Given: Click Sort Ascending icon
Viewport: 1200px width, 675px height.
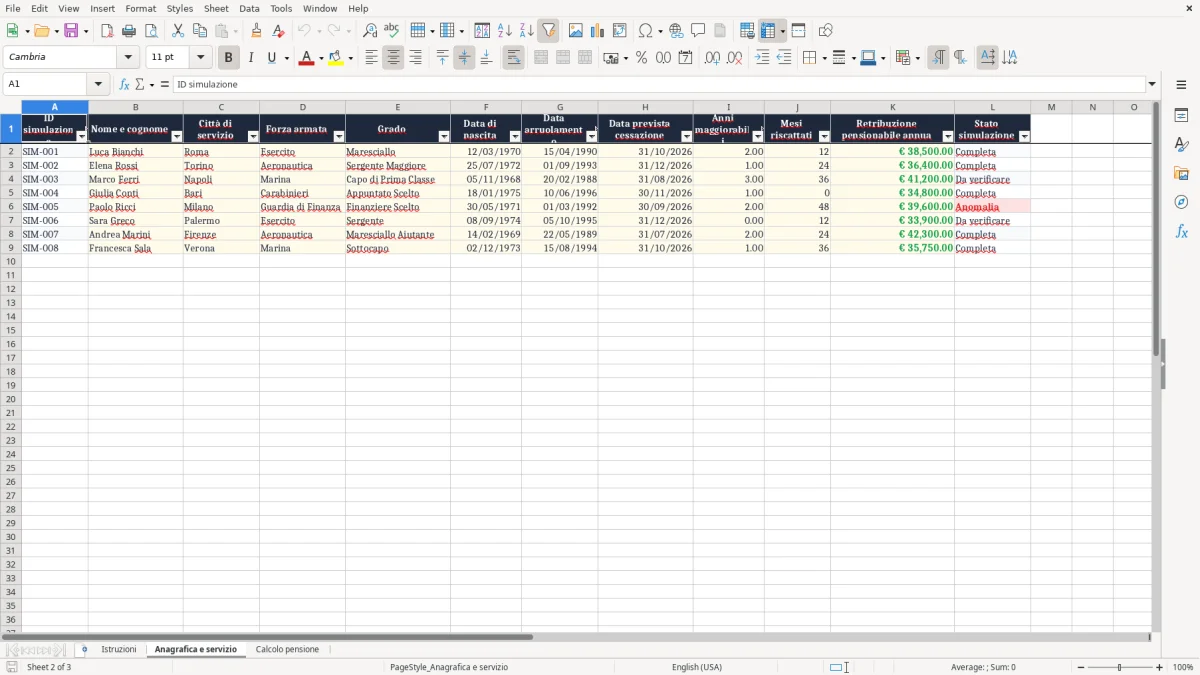Looking at the screenshot, I should [x=505, y=31].
